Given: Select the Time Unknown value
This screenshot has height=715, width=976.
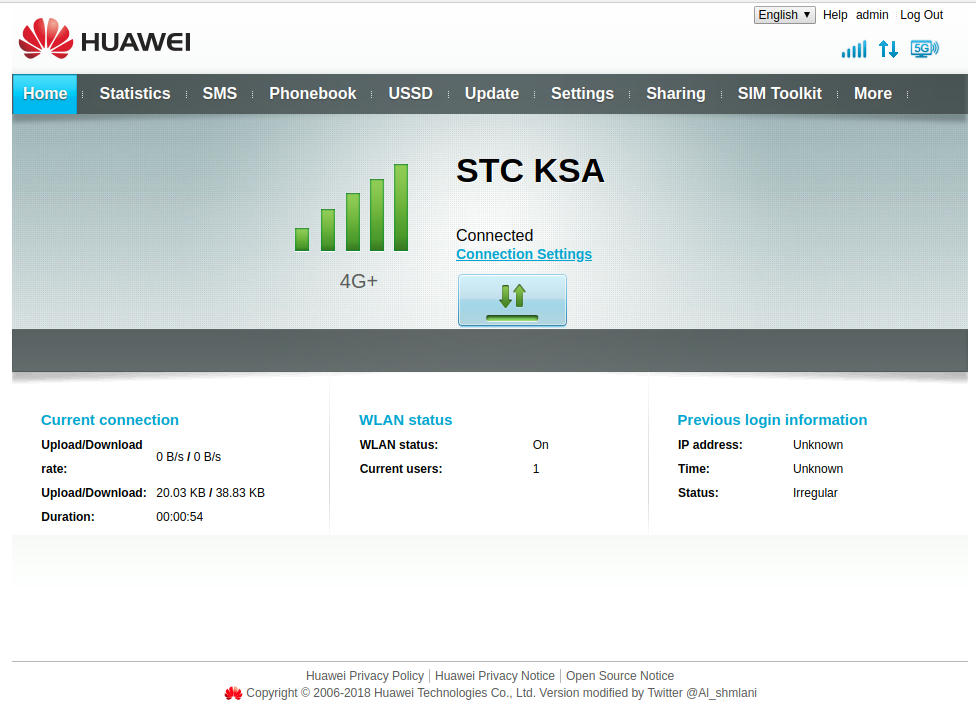Looking at the screenshot, I should coord(818,469).
